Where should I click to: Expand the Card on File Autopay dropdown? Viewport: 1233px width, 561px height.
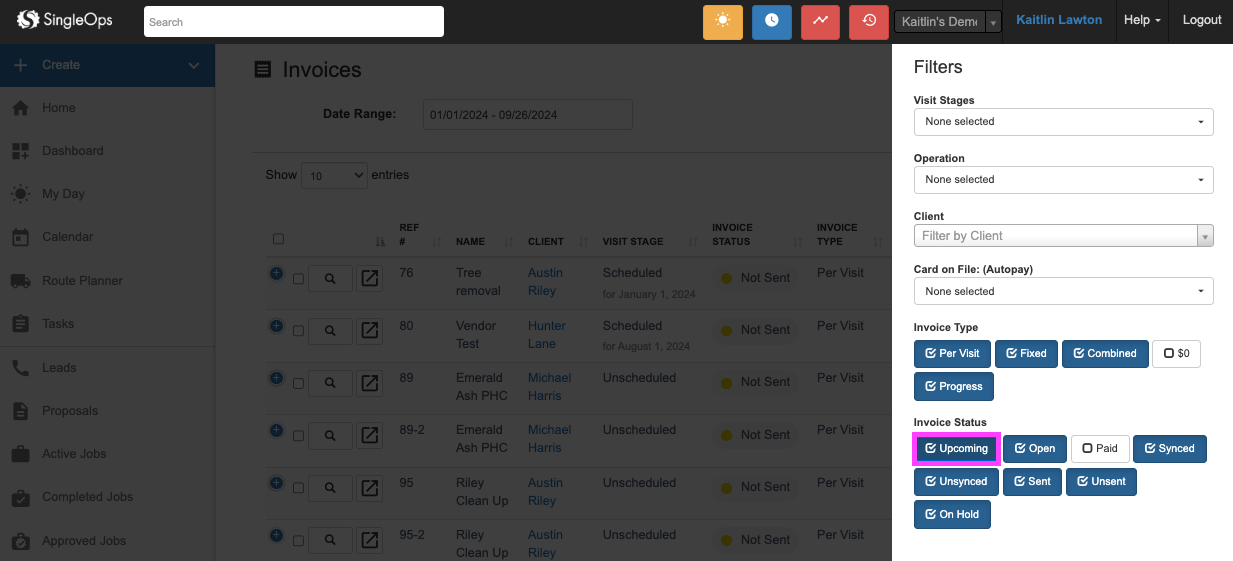1063,292
